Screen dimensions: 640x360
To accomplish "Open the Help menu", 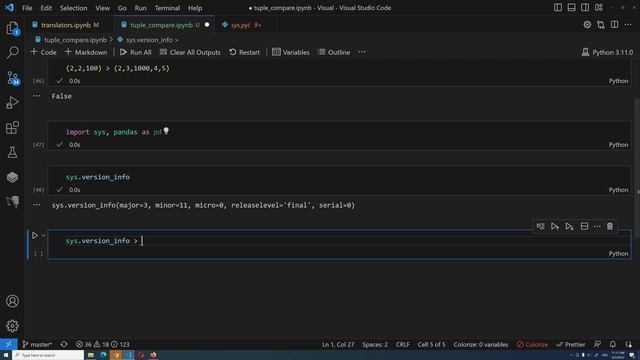I will point(195,8).
